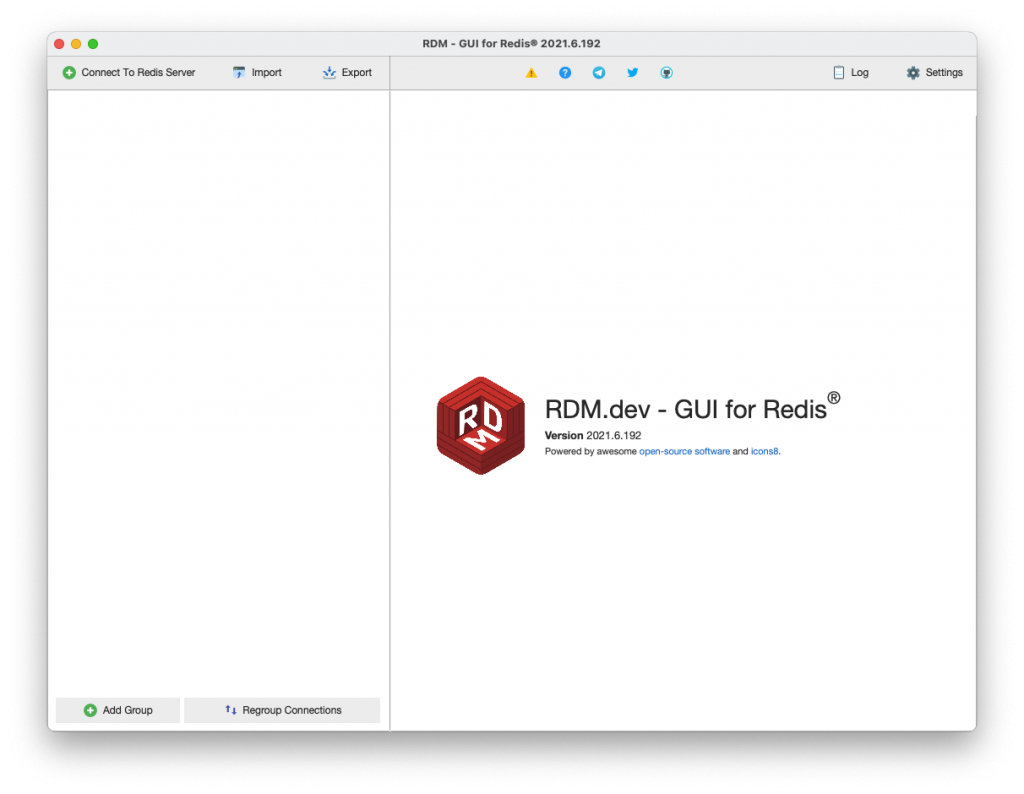Follow the open-source software link
Image resolution: width=1024 pixels, height=794 pixels.
pyautogui.click(x=684, y=451)
